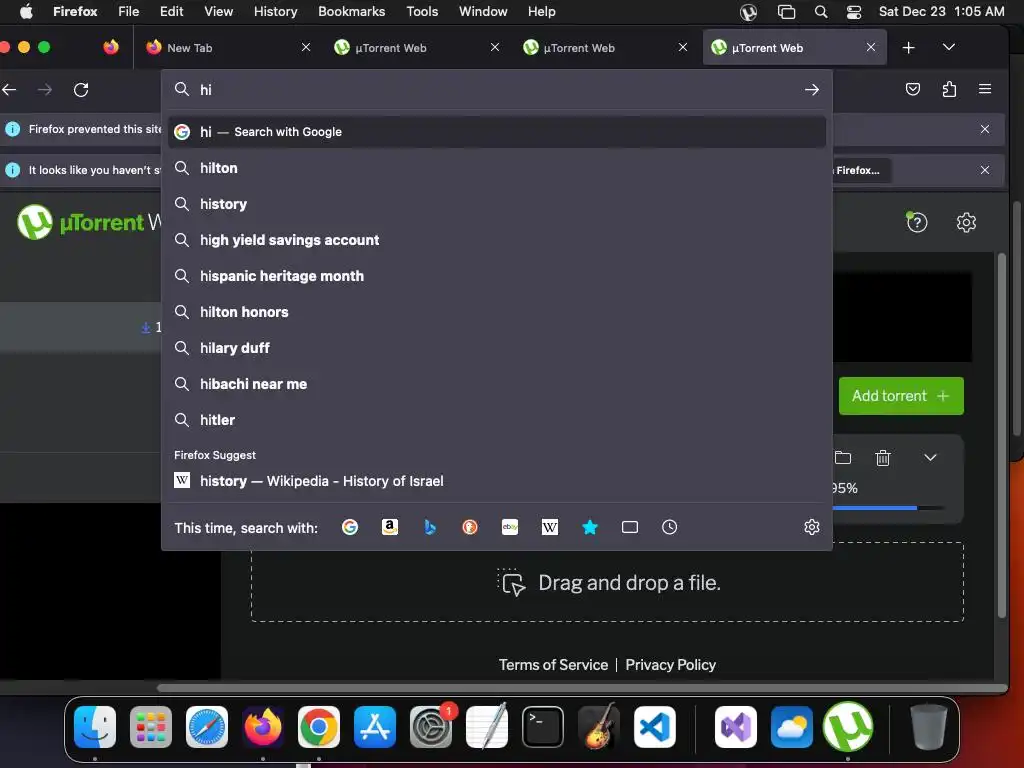Viewport: 1024px width, 768px height.
Task: Click the address bar text field
Action: 496,90
